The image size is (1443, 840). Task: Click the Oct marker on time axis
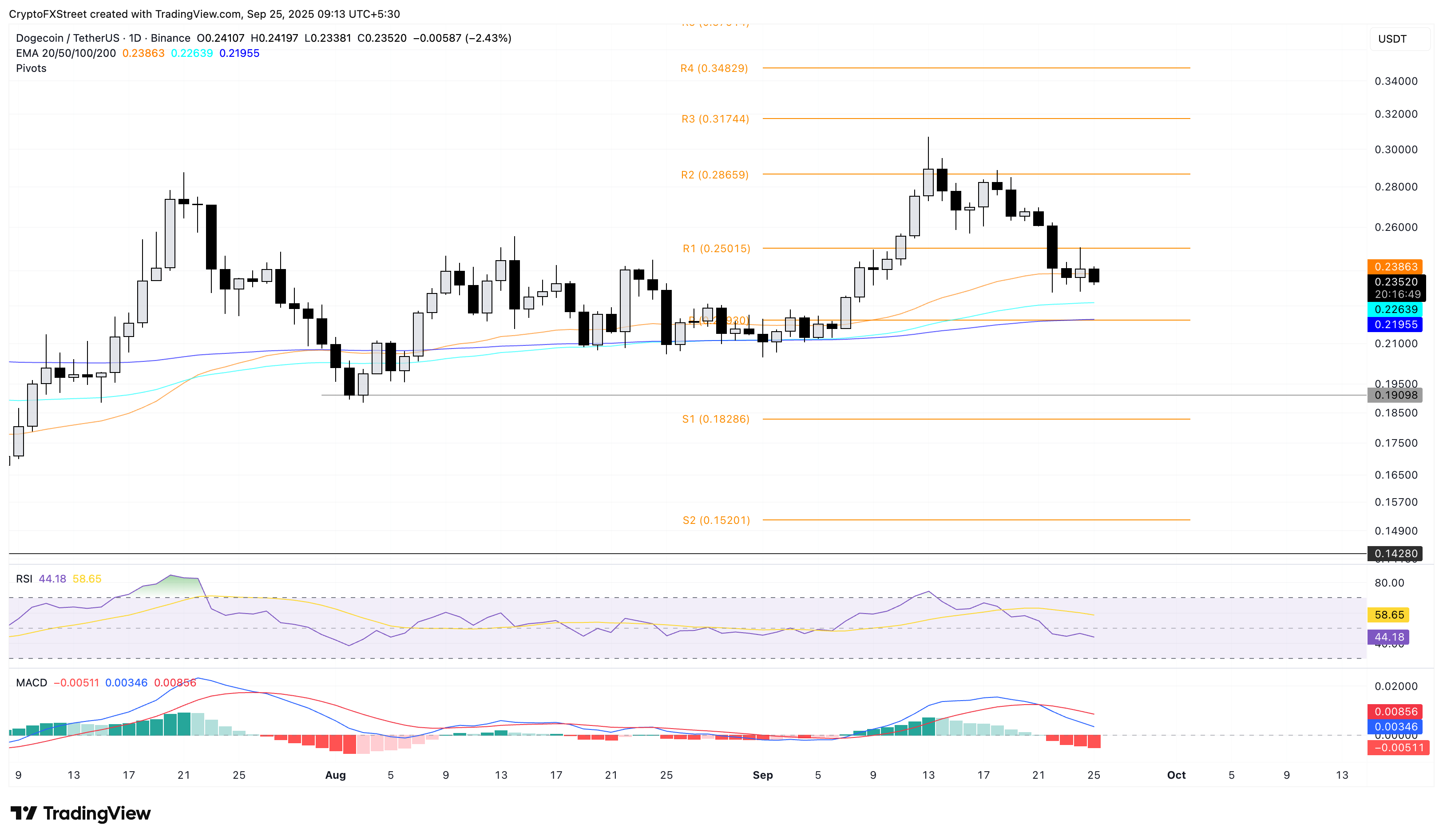pos(1176,775)
